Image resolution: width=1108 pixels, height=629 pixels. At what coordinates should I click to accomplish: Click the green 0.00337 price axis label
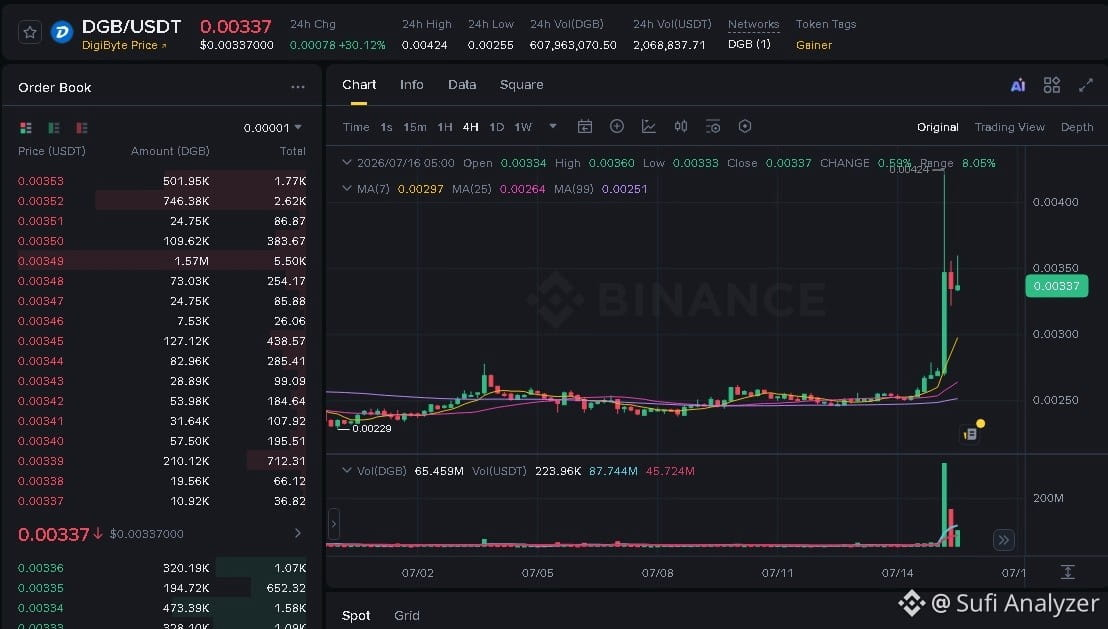pos(1056,286)
